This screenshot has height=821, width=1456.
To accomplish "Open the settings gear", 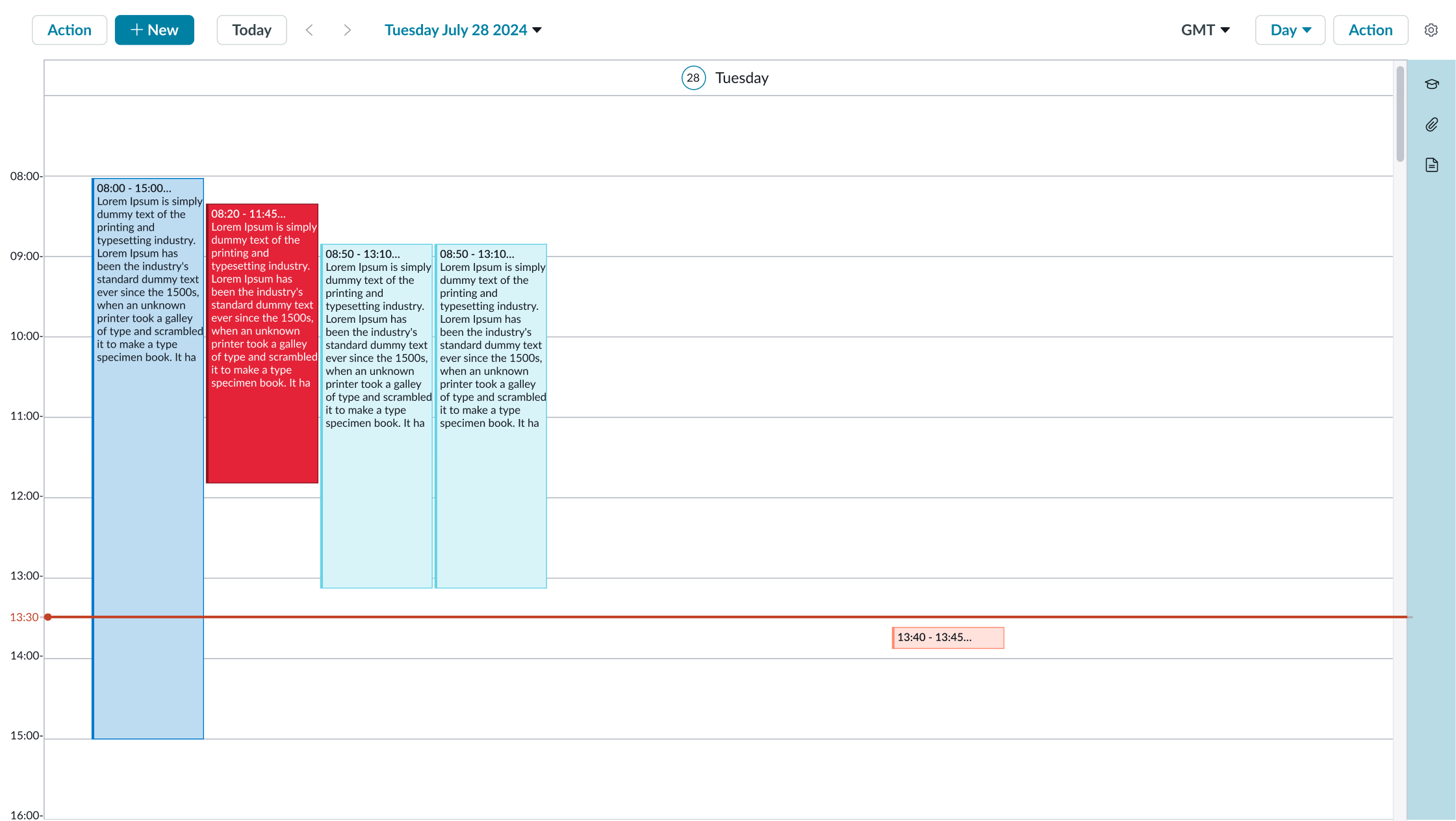I will (1431, 30).
